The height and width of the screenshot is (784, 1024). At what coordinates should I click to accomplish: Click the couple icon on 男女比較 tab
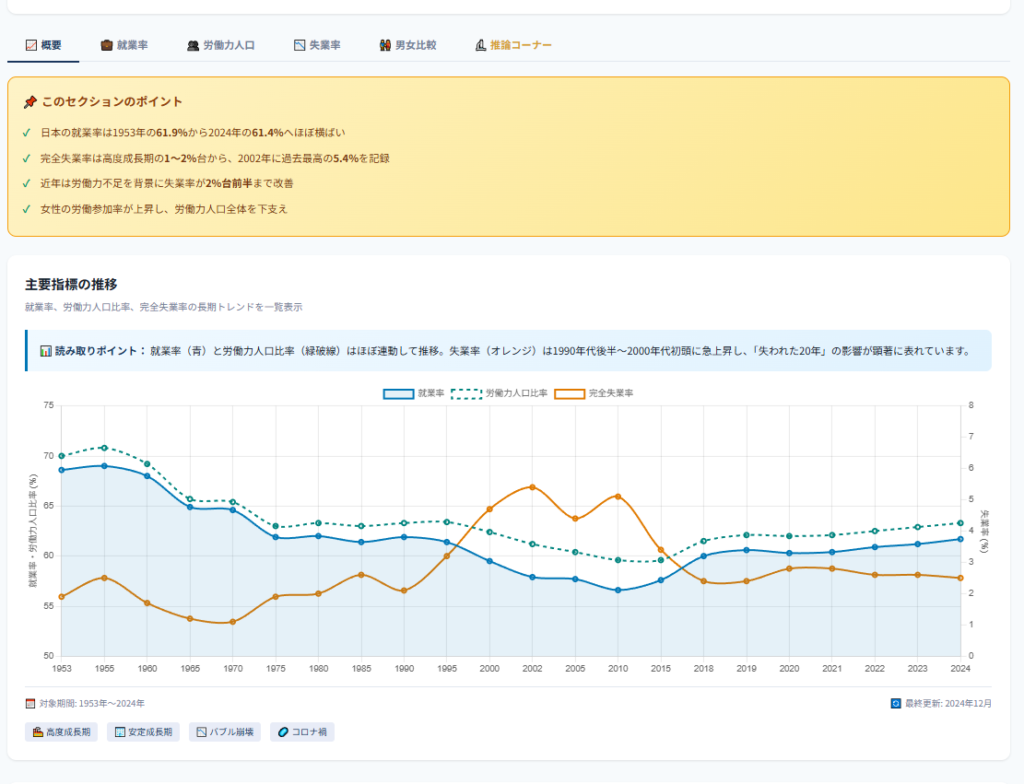point(385,45)
